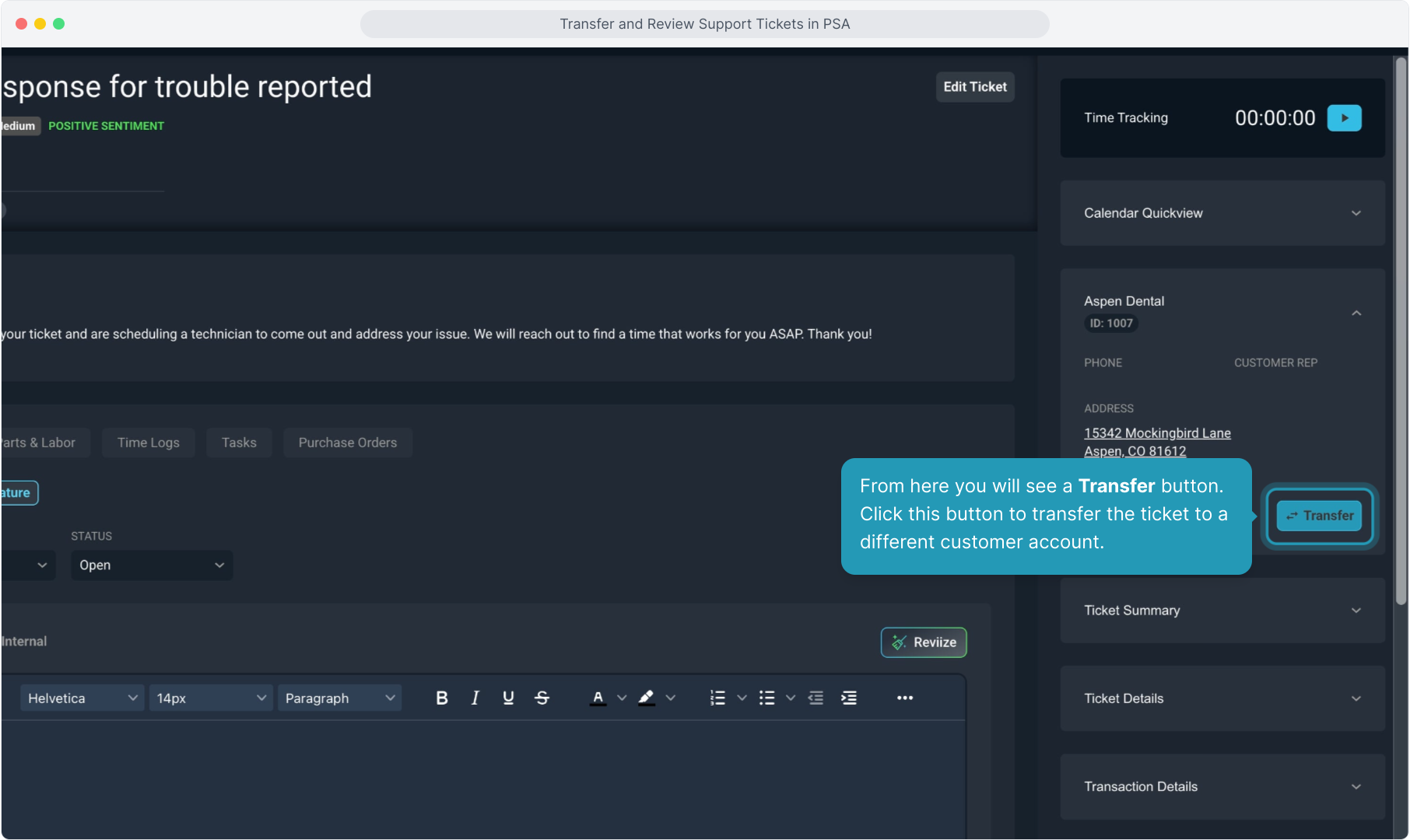Apply bold formatting in the editor
The height and width of the screenshot is (840, 1410).
coord(442,698)
